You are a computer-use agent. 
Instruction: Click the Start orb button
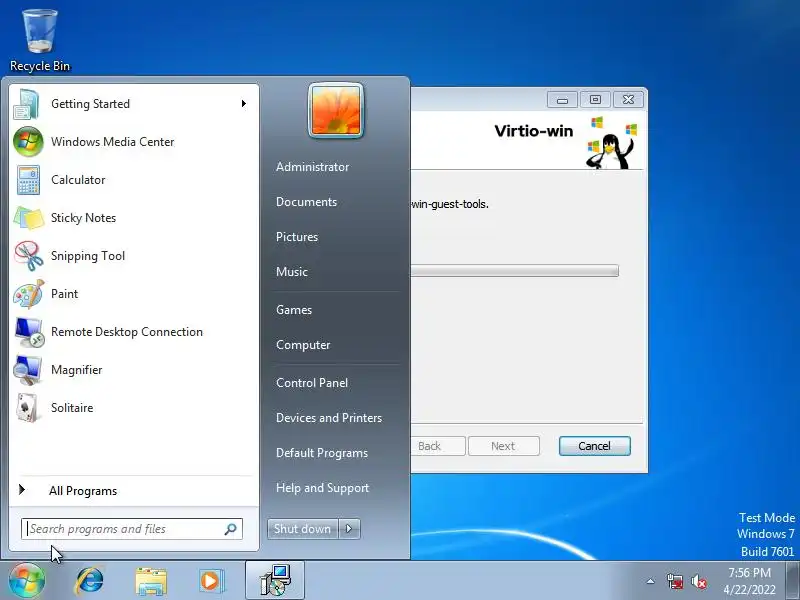[27, 581]
